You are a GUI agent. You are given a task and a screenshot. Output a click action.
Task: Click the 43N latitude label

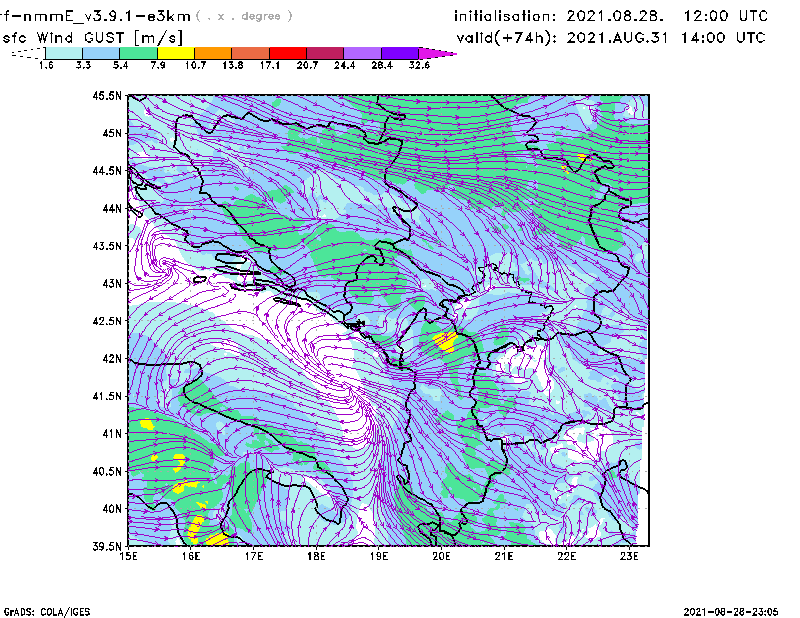112,283
